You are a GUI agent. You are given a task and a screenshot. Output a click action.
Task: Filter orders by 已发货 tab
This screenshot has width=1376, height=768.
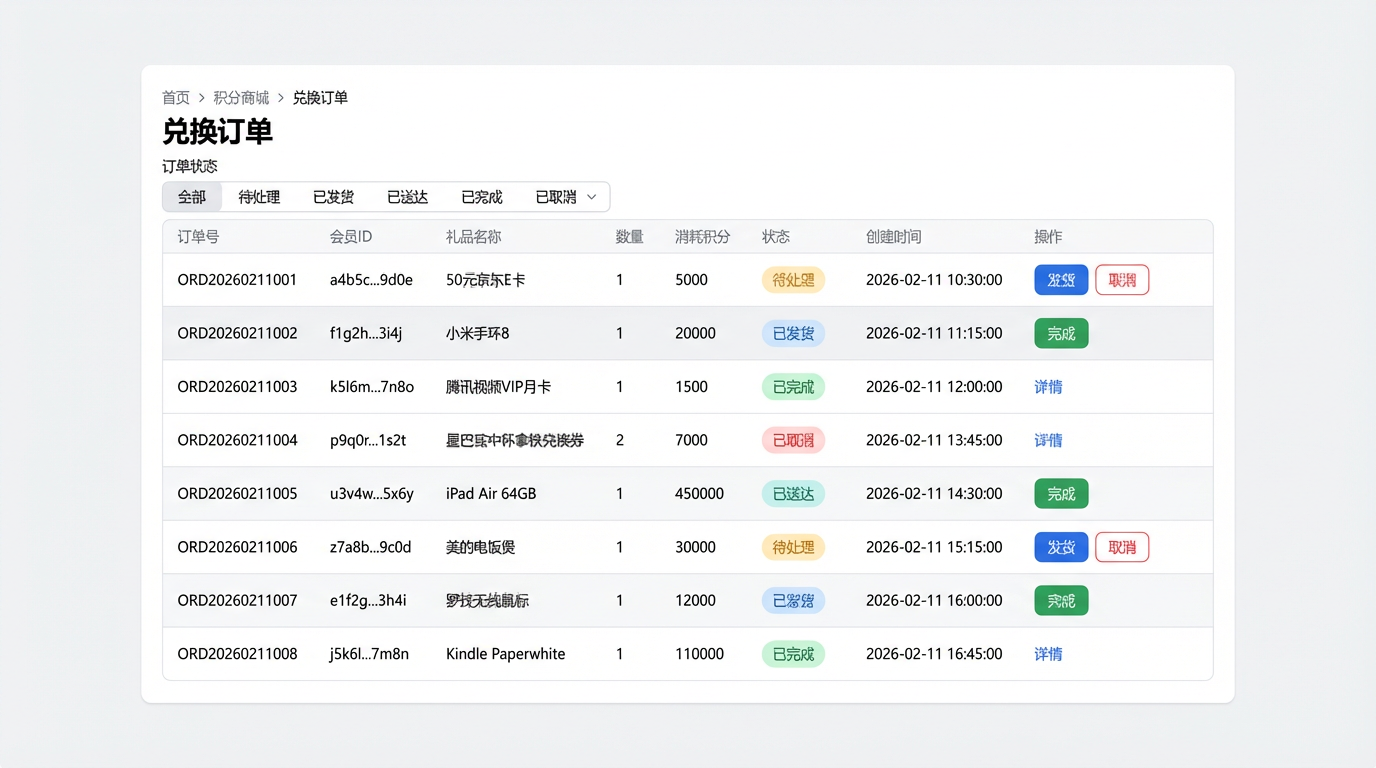pos(333,197)
